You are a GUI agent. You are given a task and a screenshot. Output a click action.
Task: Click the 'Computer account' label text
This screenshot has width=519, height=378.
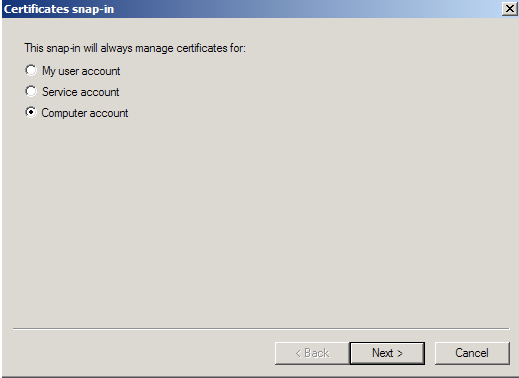coord(85,113)
